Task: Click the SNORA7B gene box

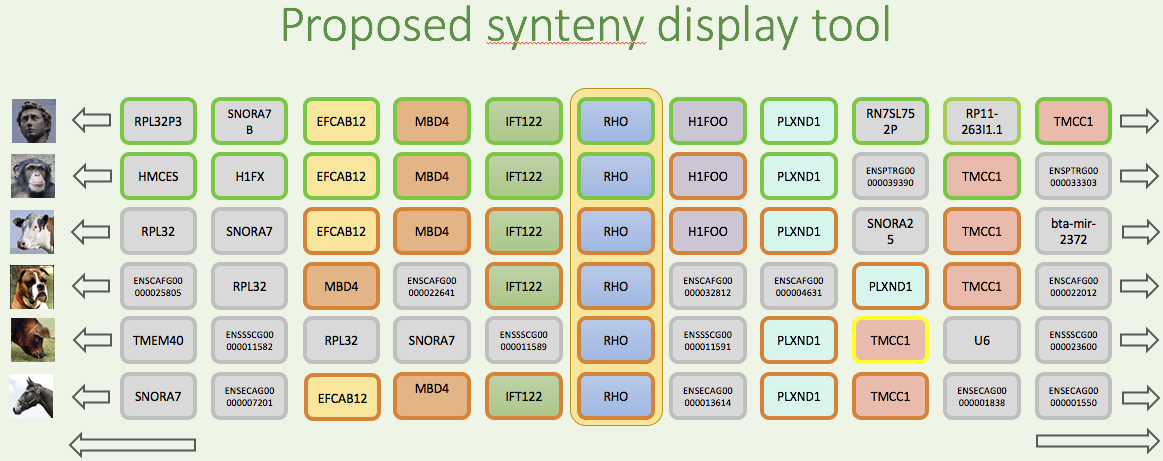Action: [248, 121]
